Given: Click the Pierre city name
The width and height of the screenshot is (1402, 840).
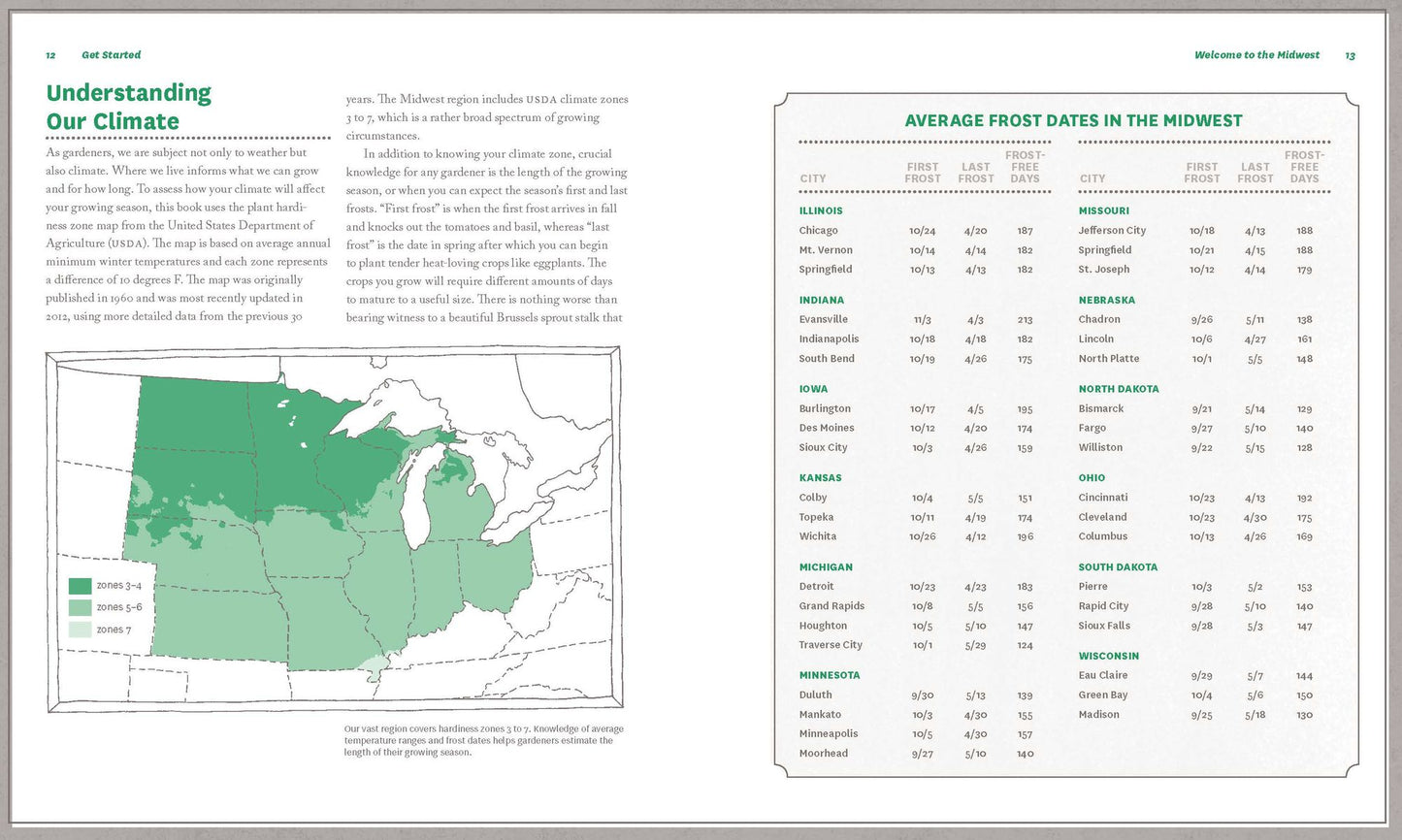Looking at the screenshot, I should [x=1092, y=587].
